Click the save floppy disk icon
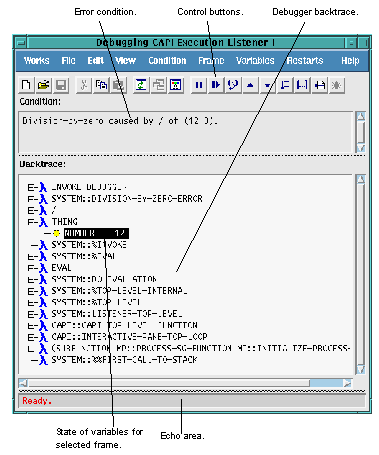This screenshot has height=455, width=379. point(61,85)
